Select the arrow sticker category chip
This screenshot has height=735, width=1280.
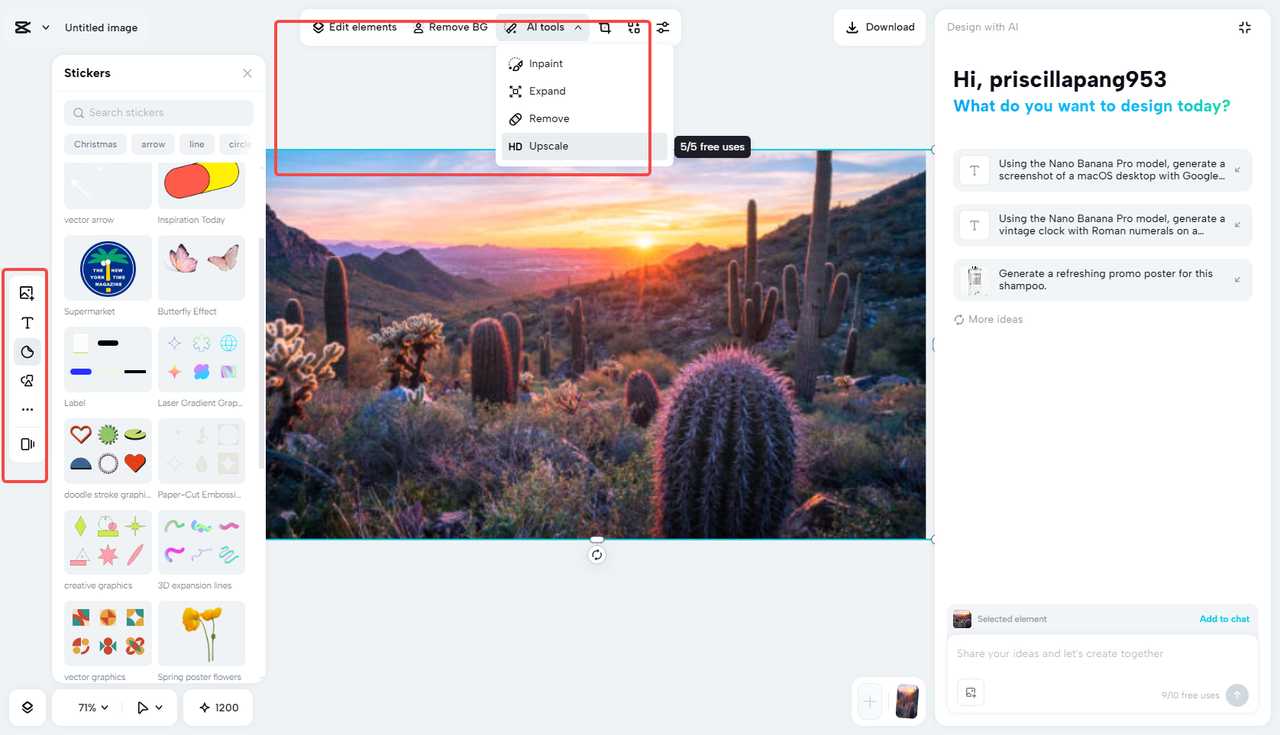(152, 144)
